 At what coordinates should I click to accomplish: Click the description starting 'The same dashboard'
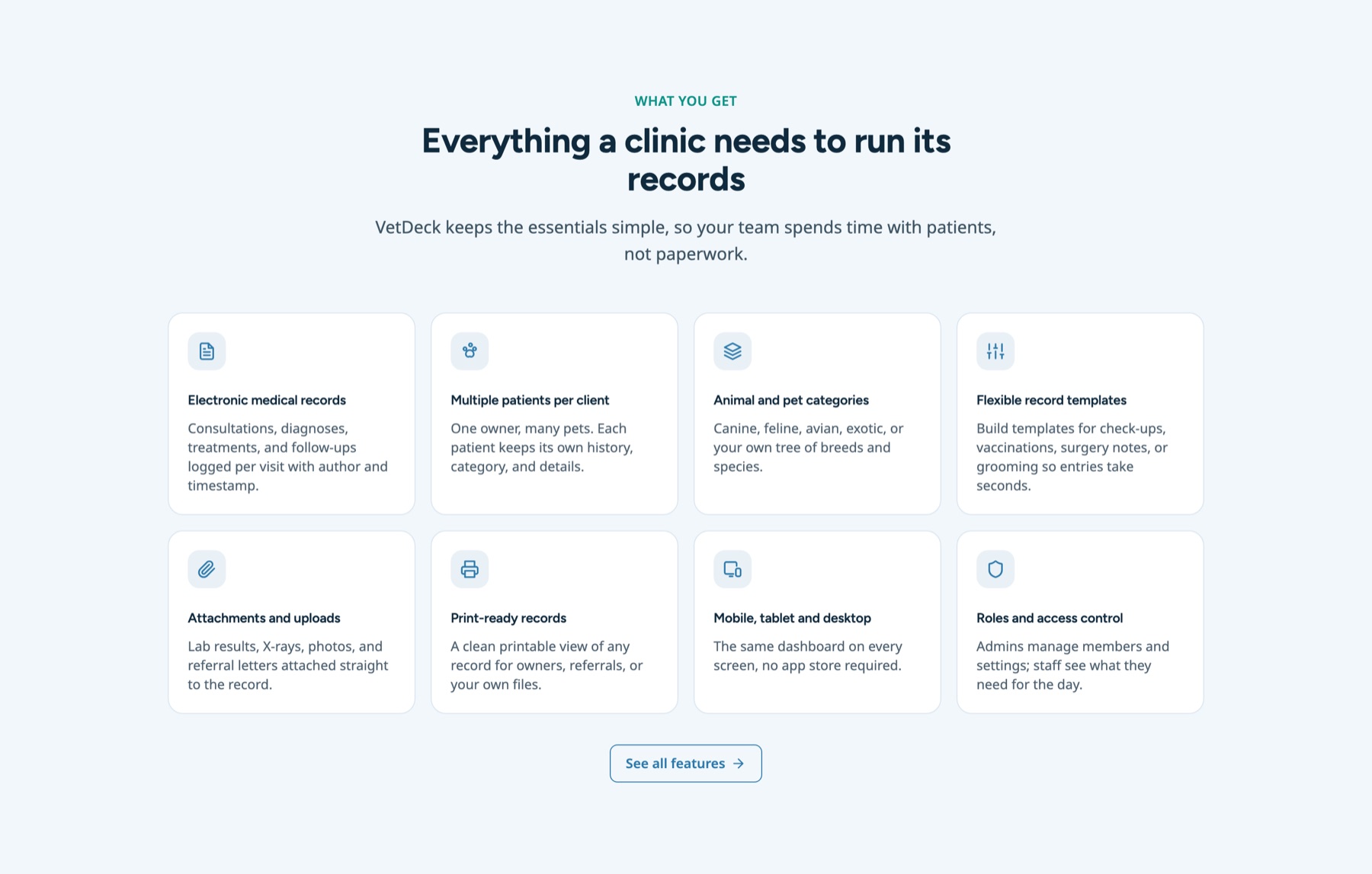[808, 656]
